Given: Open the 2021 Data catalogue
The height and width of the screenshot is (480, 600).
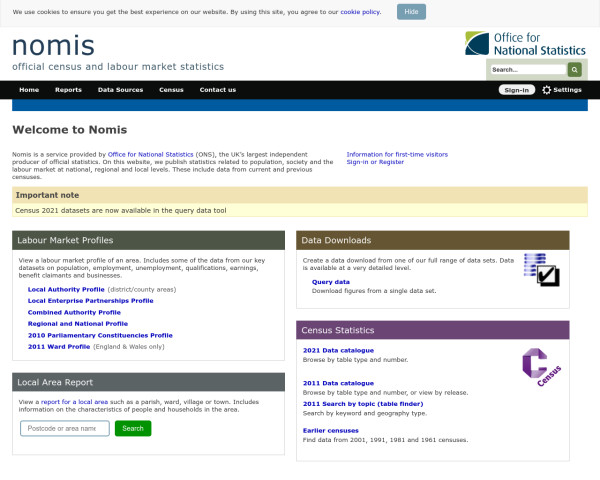Looking at the screenshot, I should (x=338, y=351).
